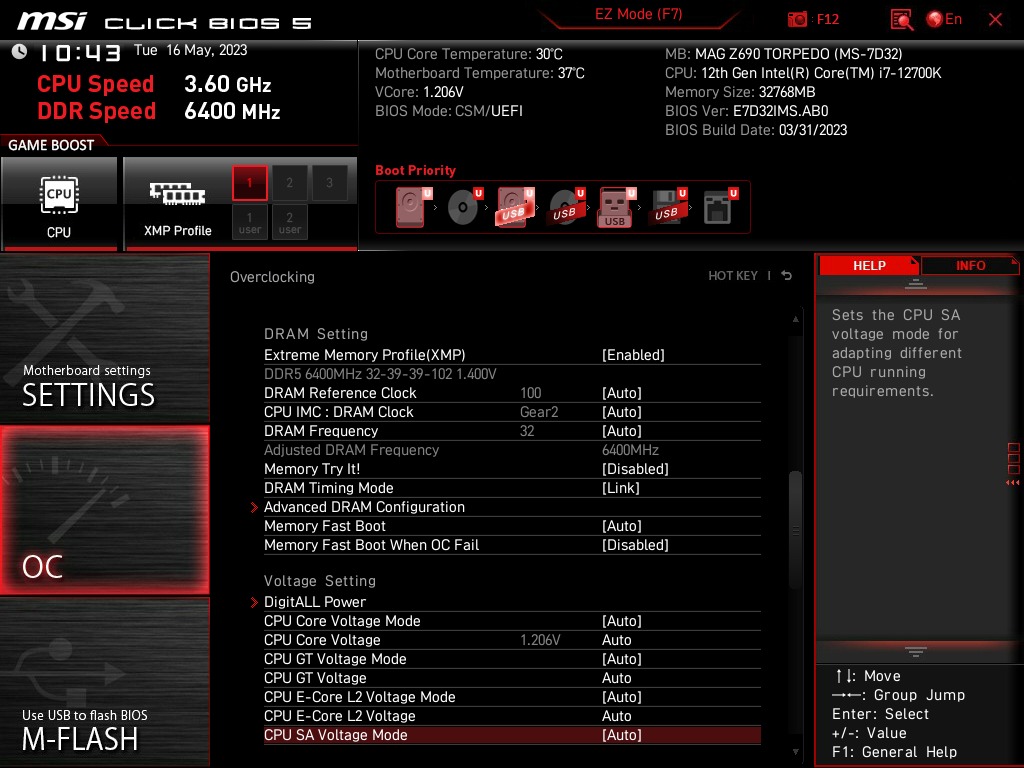Click the USB floppy boot device icon
The image size is (1024, 768).
[667, 207]
